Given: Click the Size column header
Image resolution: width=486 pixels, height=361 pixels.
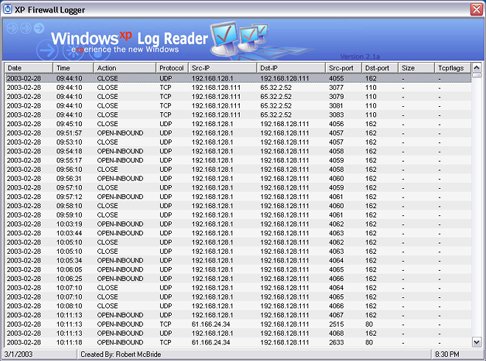Looking at the screenshot, I should (x=417, y=68).
